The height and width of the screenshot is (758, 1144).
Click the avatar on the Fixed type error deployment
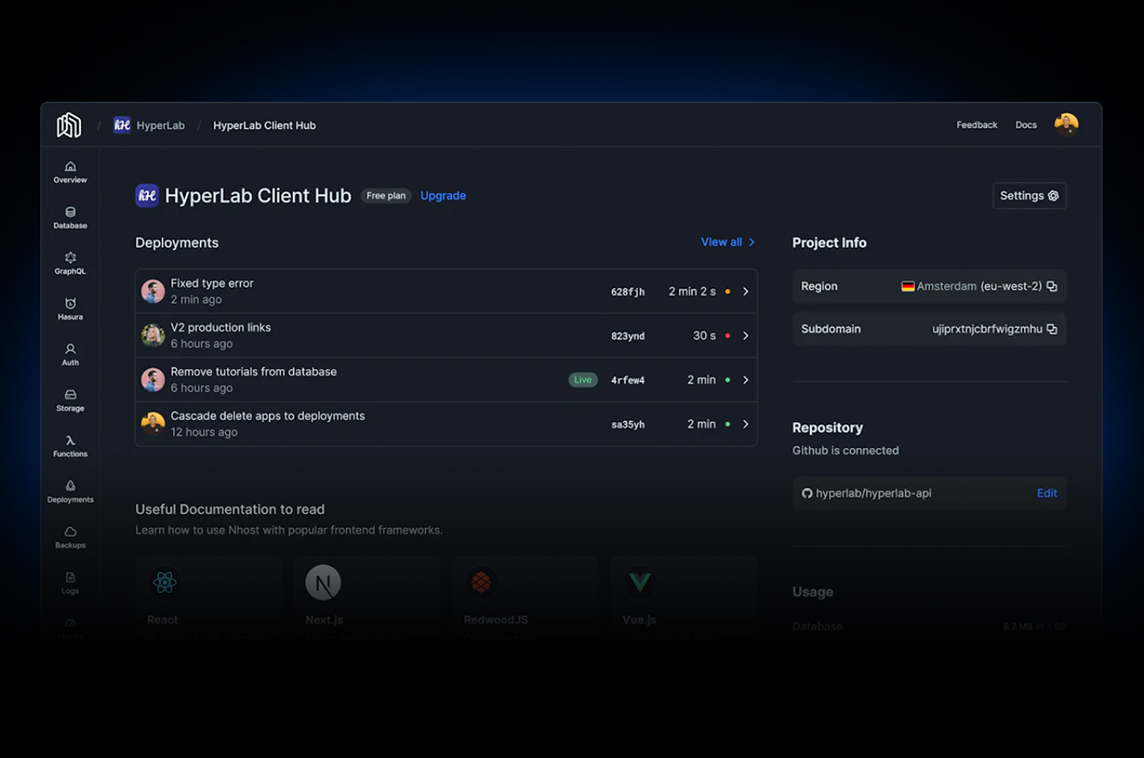point(152,291)
